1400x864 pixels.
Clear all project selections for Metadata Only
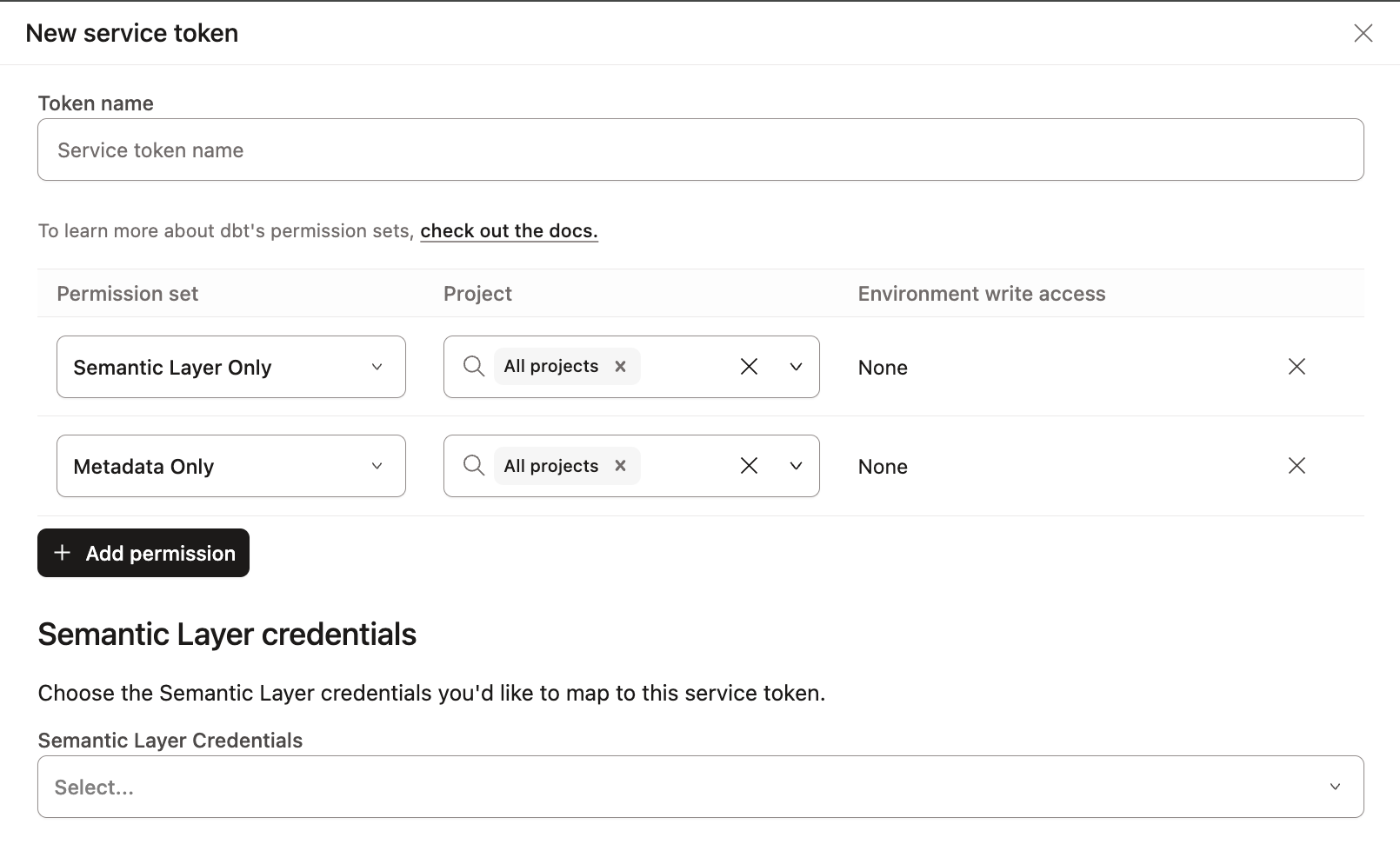point(749,465)
